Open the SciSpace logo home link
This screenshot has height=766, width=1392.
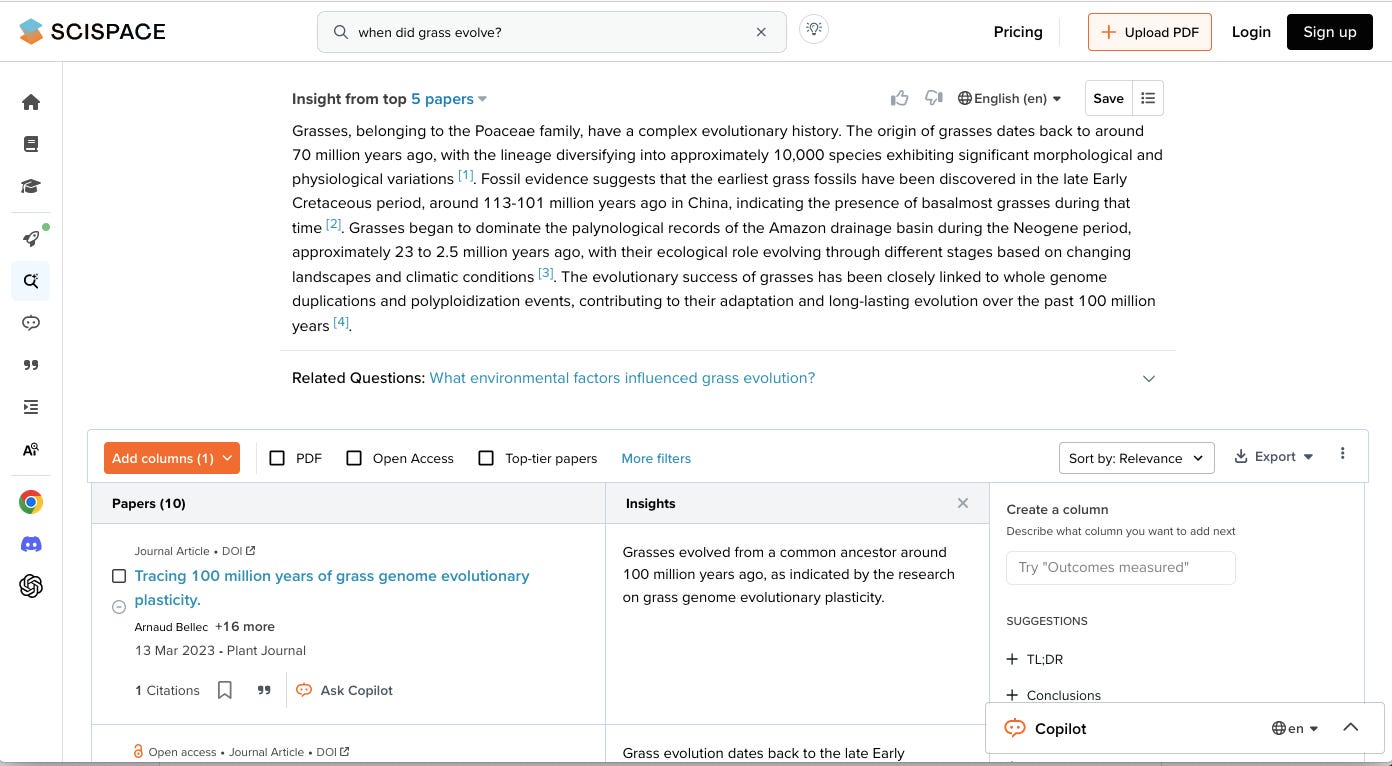(92, 32)
